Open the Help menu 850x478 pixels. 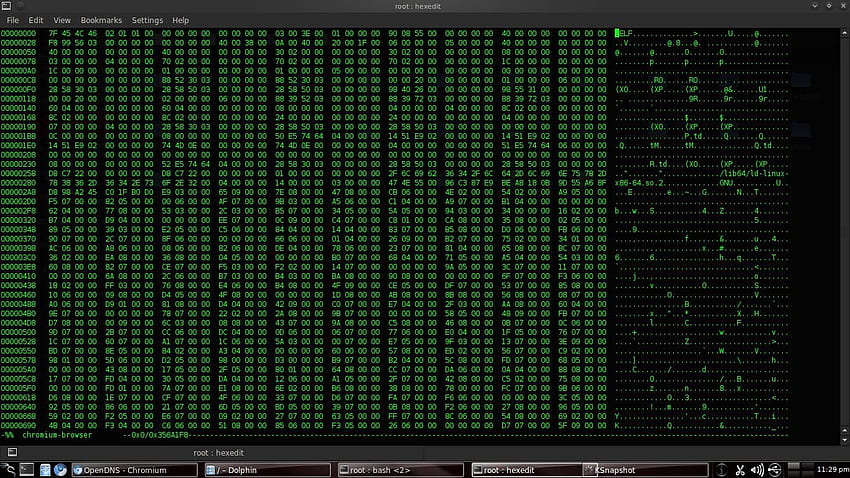181,20
